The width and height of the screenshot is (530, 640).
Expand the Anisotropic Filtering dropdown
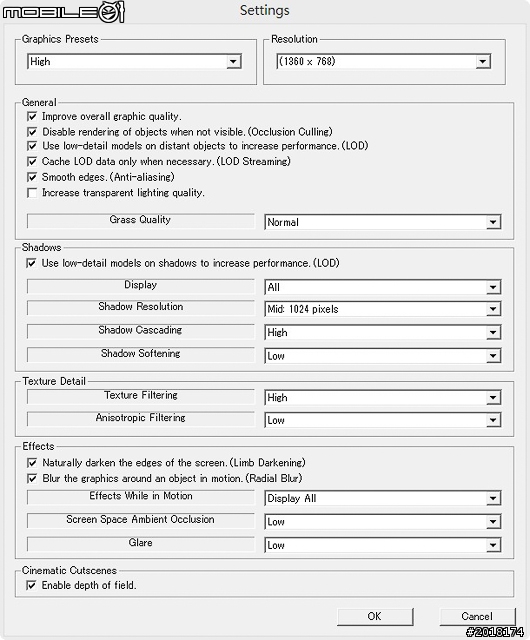pos(383,420)
